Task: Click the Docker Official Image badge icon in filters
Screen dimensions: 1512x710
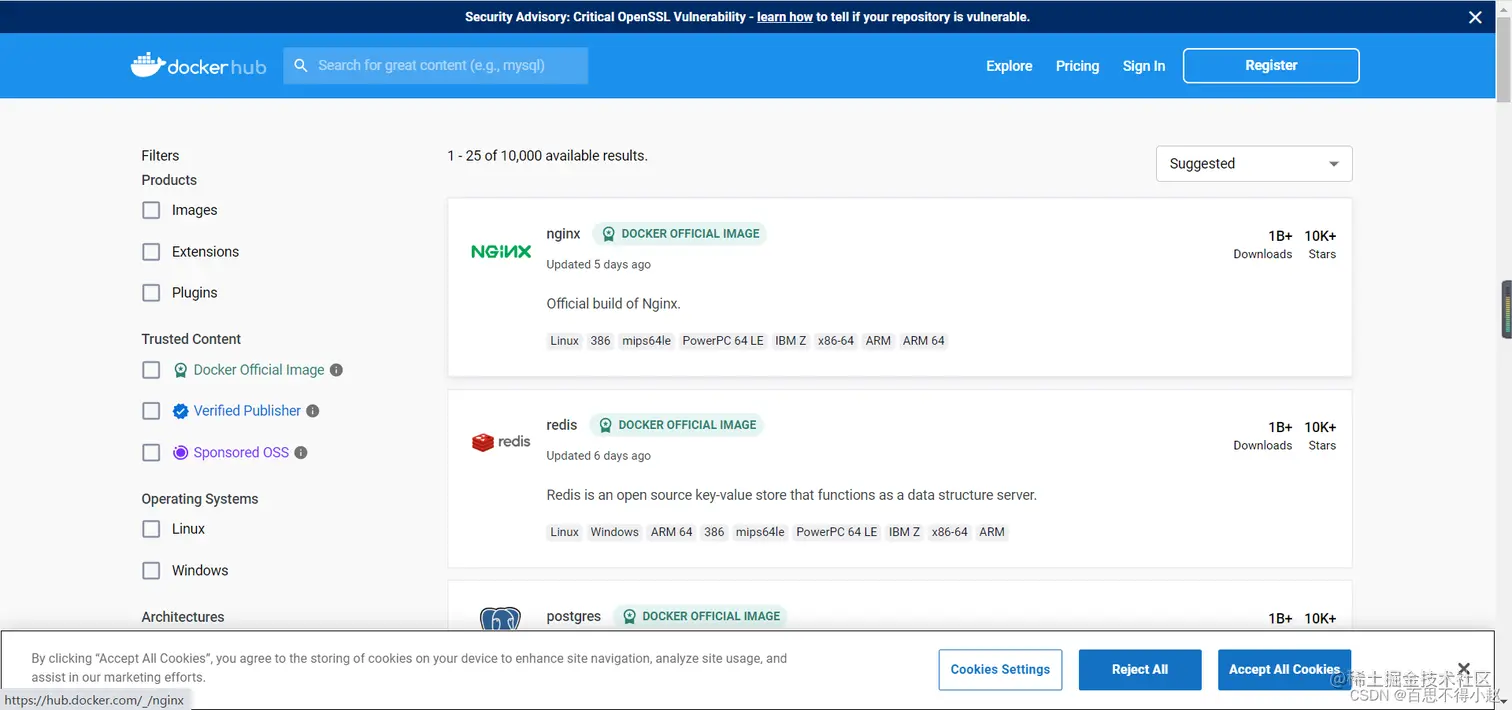Action: (181, 370)
